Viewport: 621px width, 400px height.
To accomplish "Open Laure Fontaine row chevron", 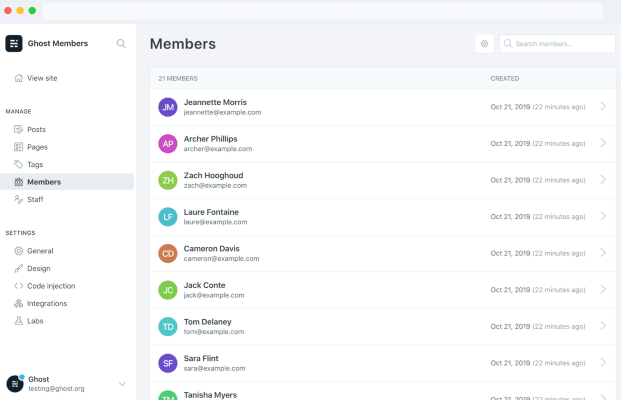I will pos(603,216).
